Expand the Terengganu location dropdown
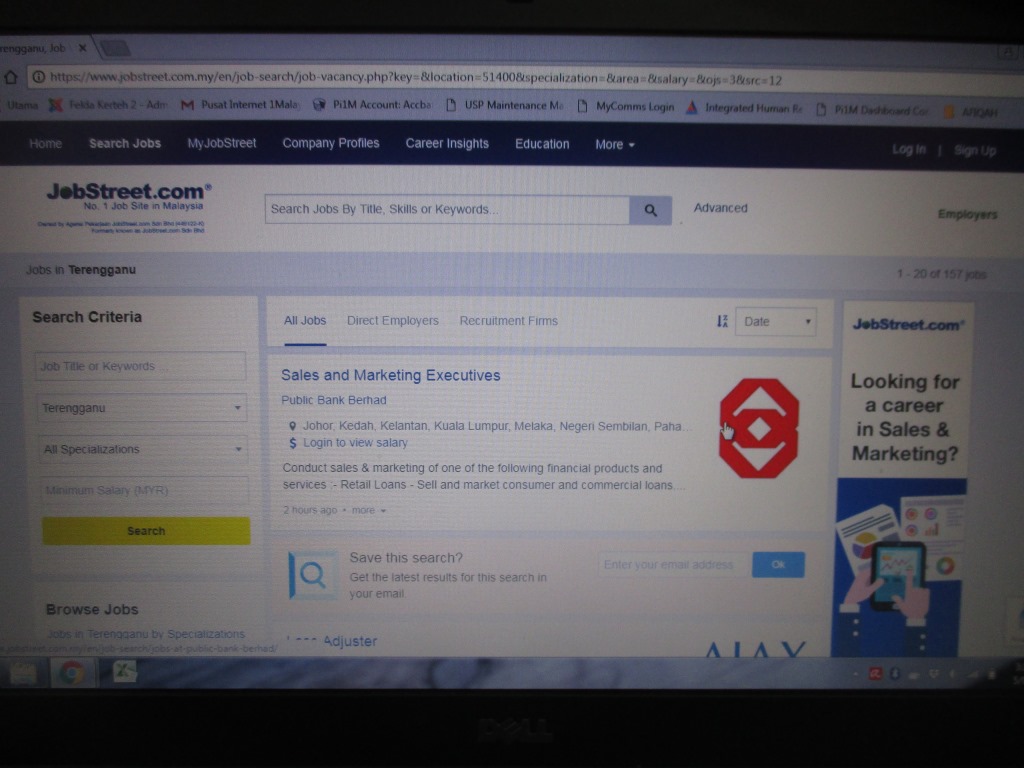Screen dimensions: 1024x768 [x=141, y=408]
